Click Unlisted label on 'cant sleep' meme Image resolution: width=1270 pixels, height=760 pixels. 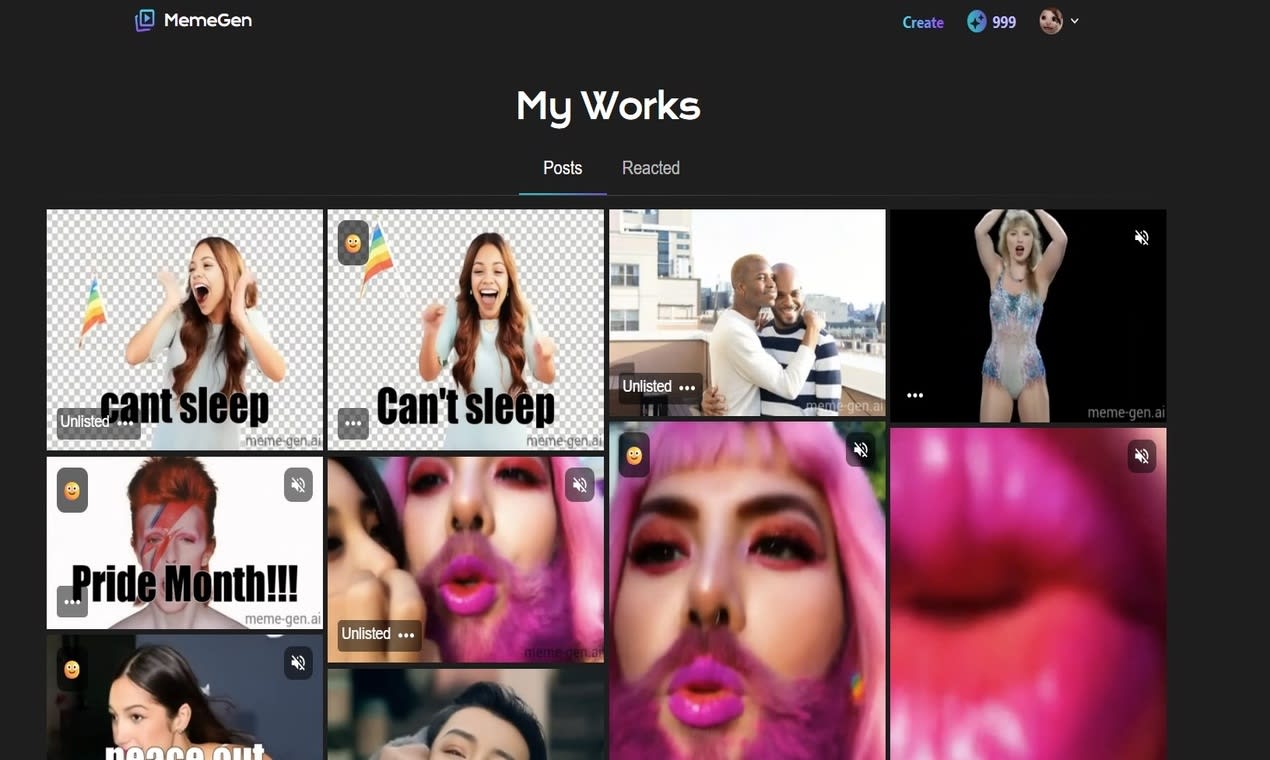coord(85,421)
